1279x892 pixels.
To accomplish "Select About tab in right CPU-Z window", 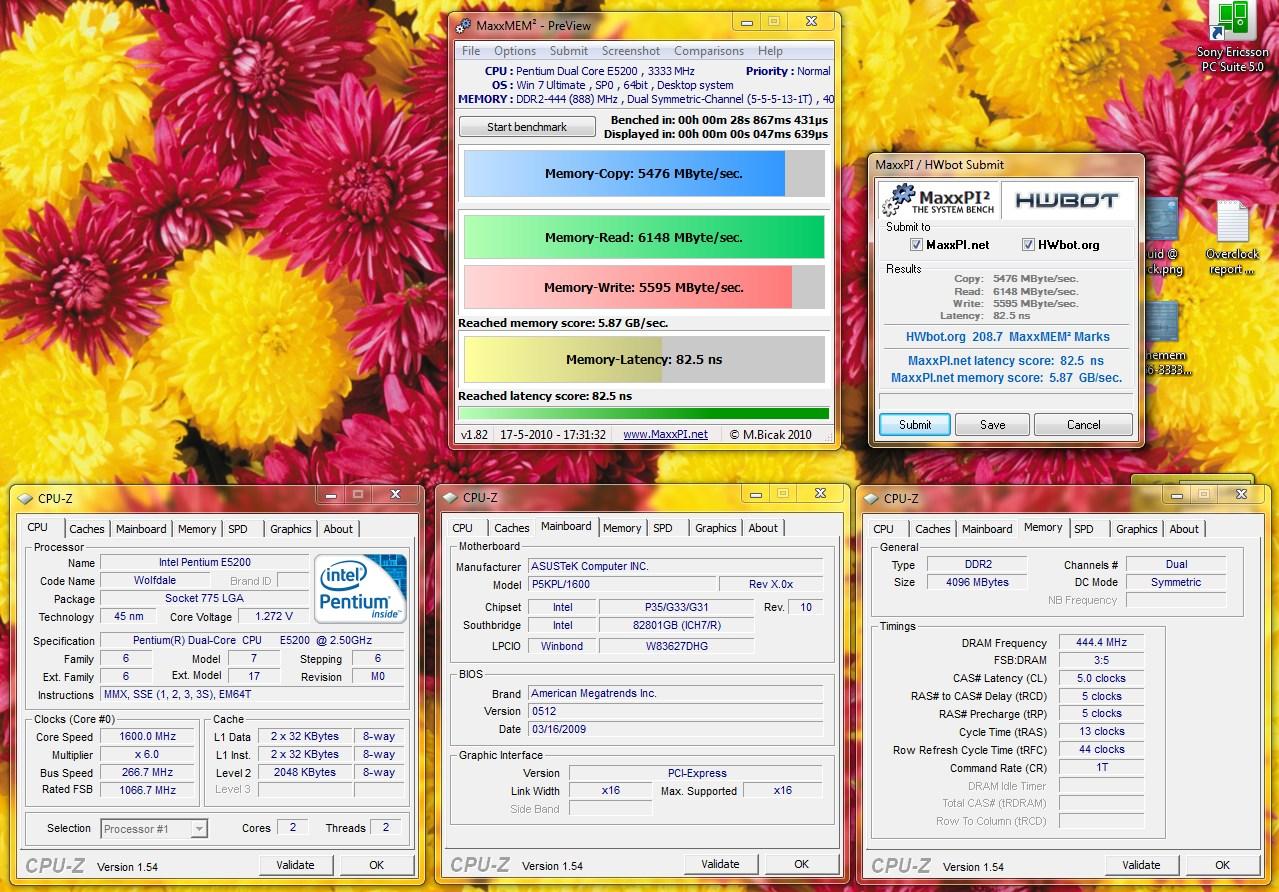I will point(1184,529).
